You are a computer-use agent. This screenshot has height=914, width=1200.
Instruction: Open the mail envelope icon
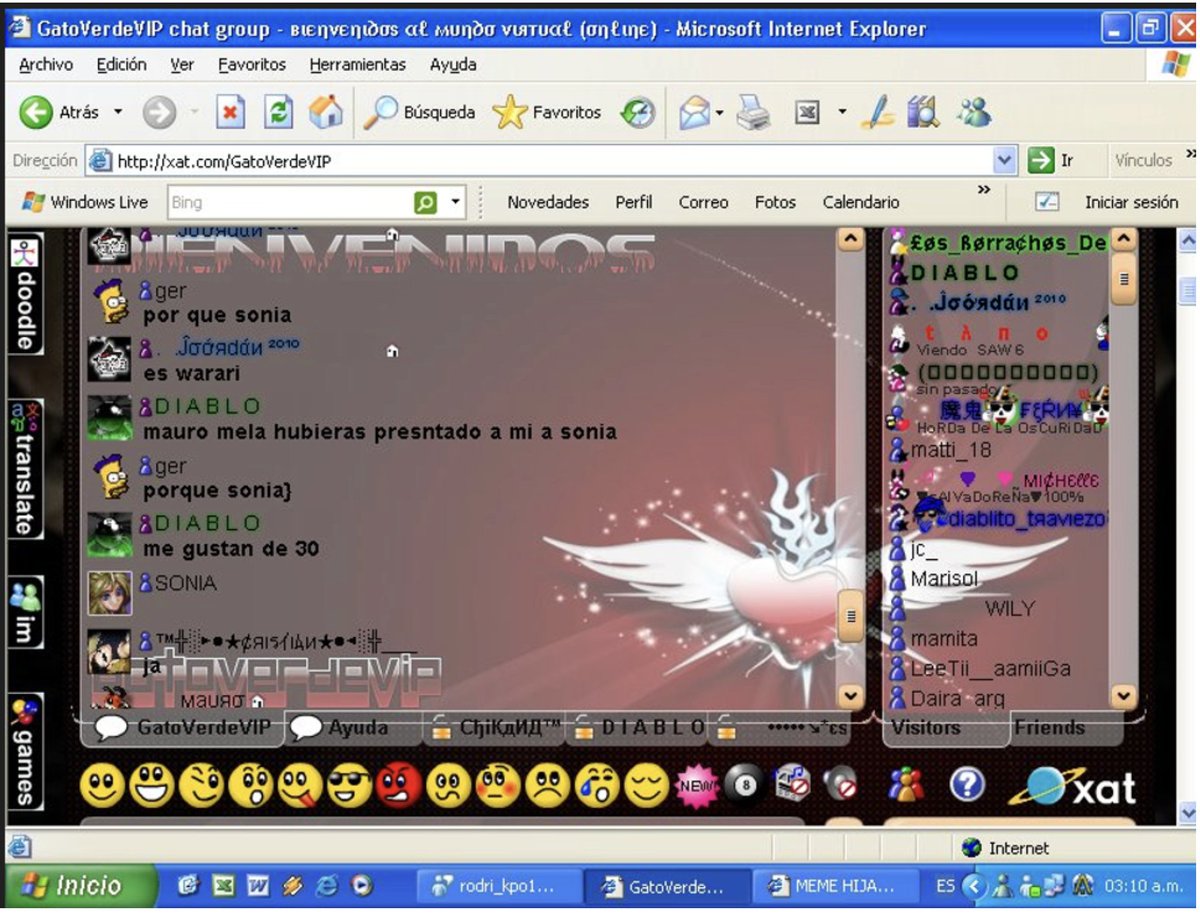pyautogui.click(x=693, y=112)
